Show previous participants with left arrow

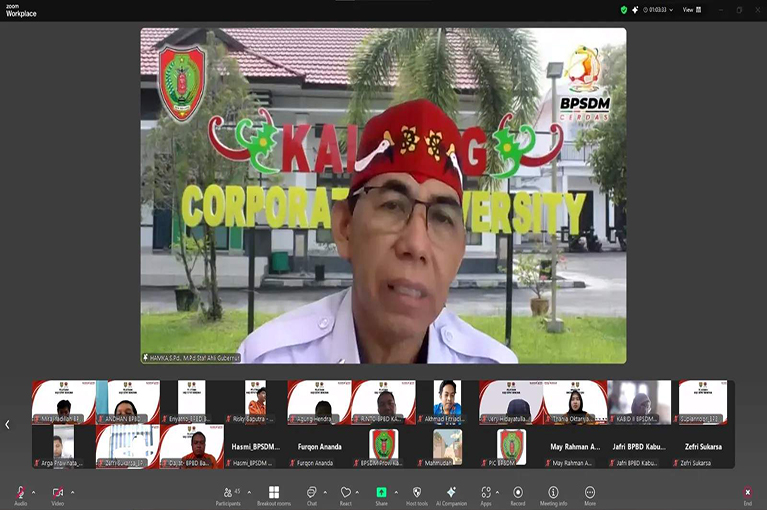pos(8,424)
